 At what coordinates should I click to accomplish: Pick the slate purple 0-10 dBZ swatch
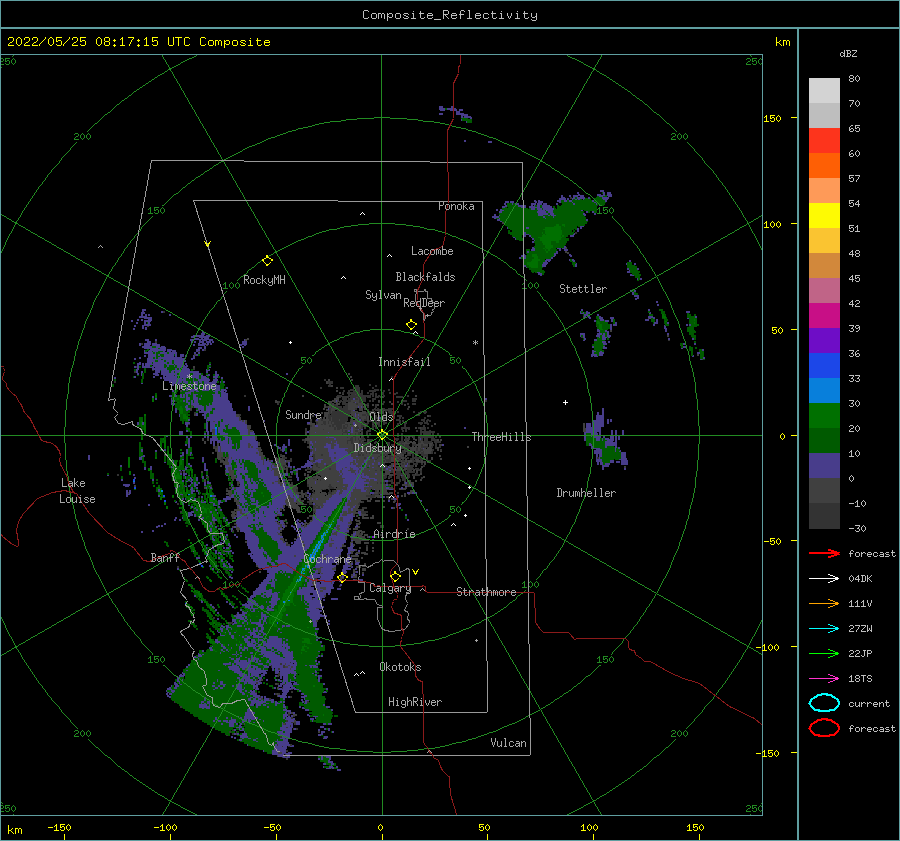coord(824,466)
